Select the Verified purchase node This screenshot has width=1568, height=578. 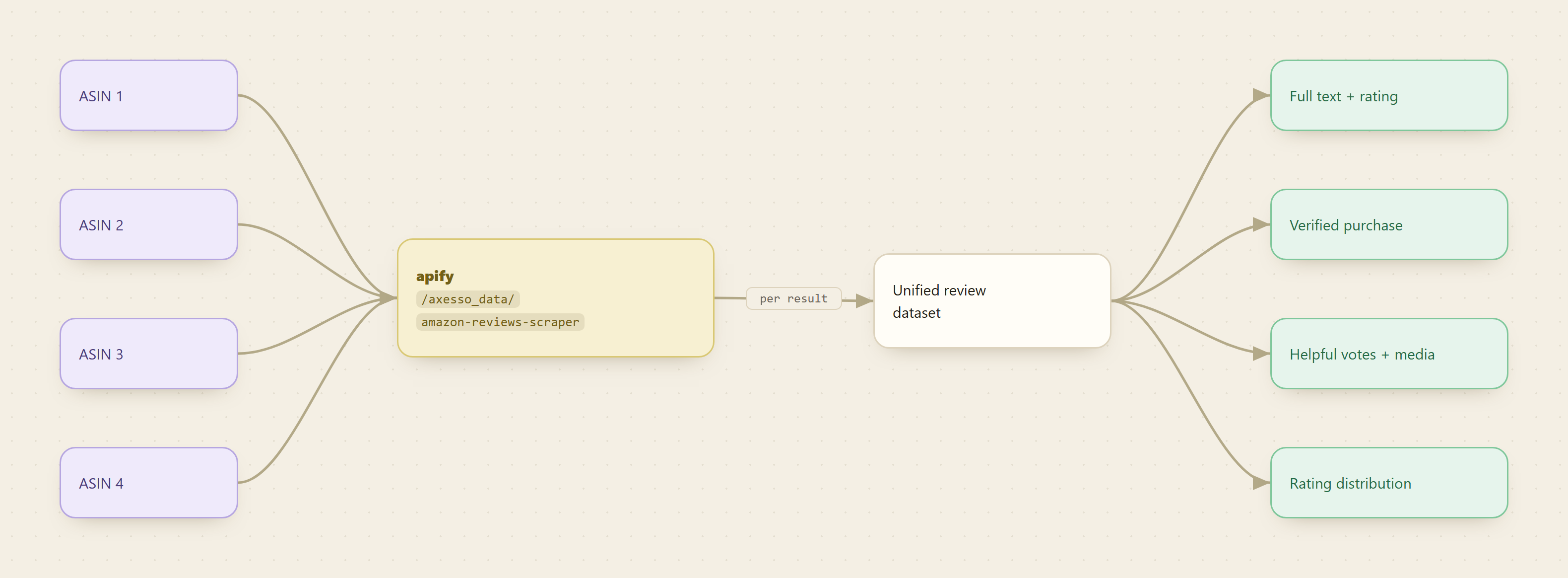point(1389,225)
